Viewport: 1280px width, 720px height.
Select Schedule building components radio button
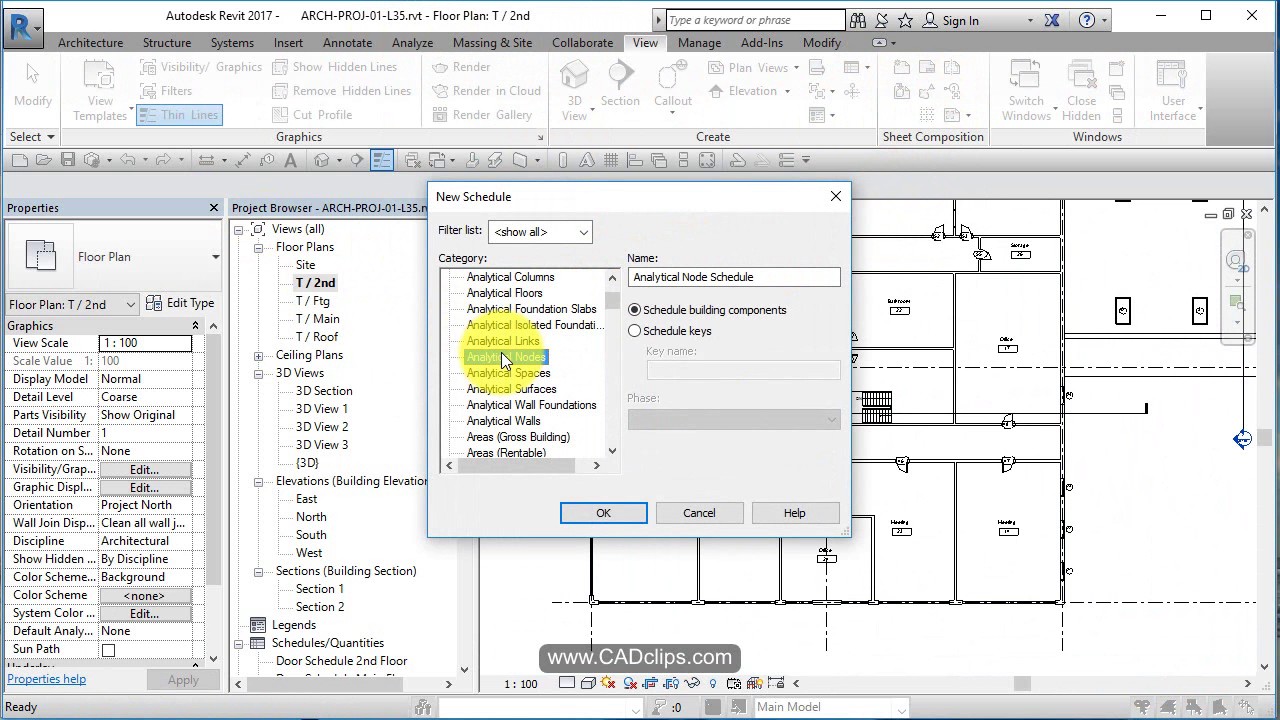coord(635,310)
